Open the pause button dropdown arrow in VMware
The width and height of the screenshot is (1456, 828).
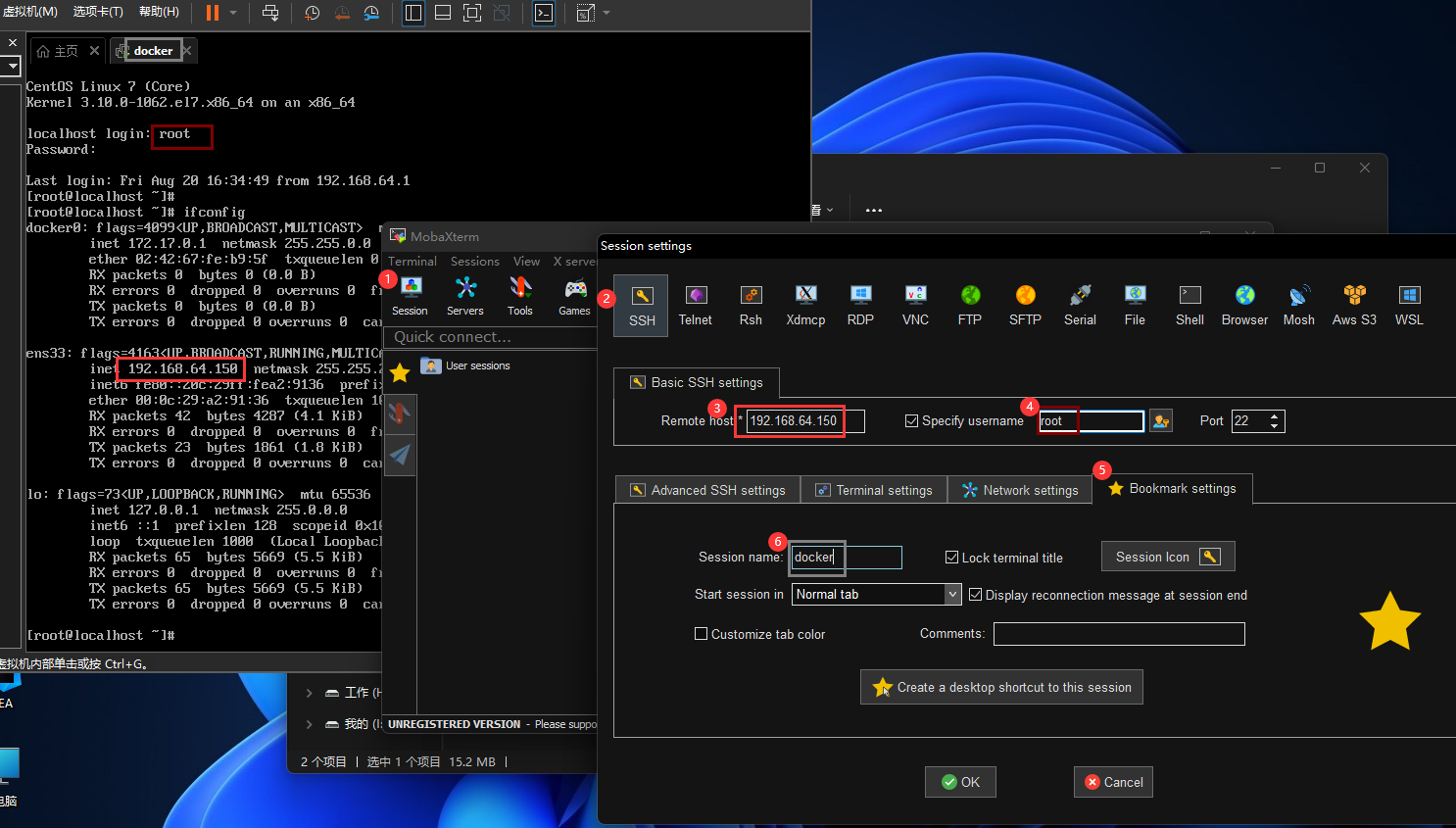[233, 13]
